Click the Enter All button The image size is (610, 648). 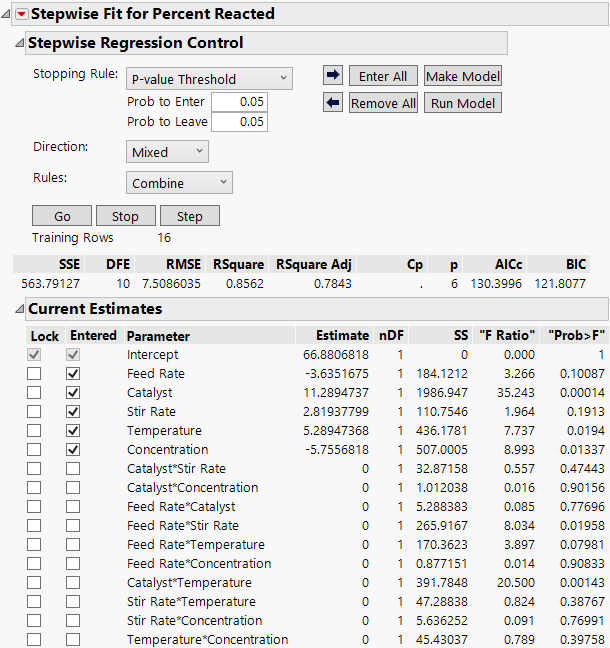(x=383, y=76)
